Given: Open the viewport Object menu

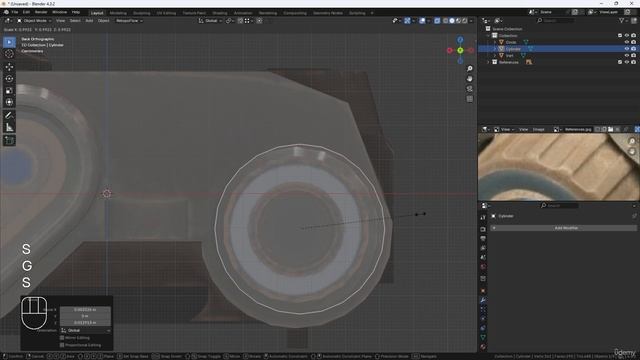Looking at the screenshot, I should tap(103, 20).
